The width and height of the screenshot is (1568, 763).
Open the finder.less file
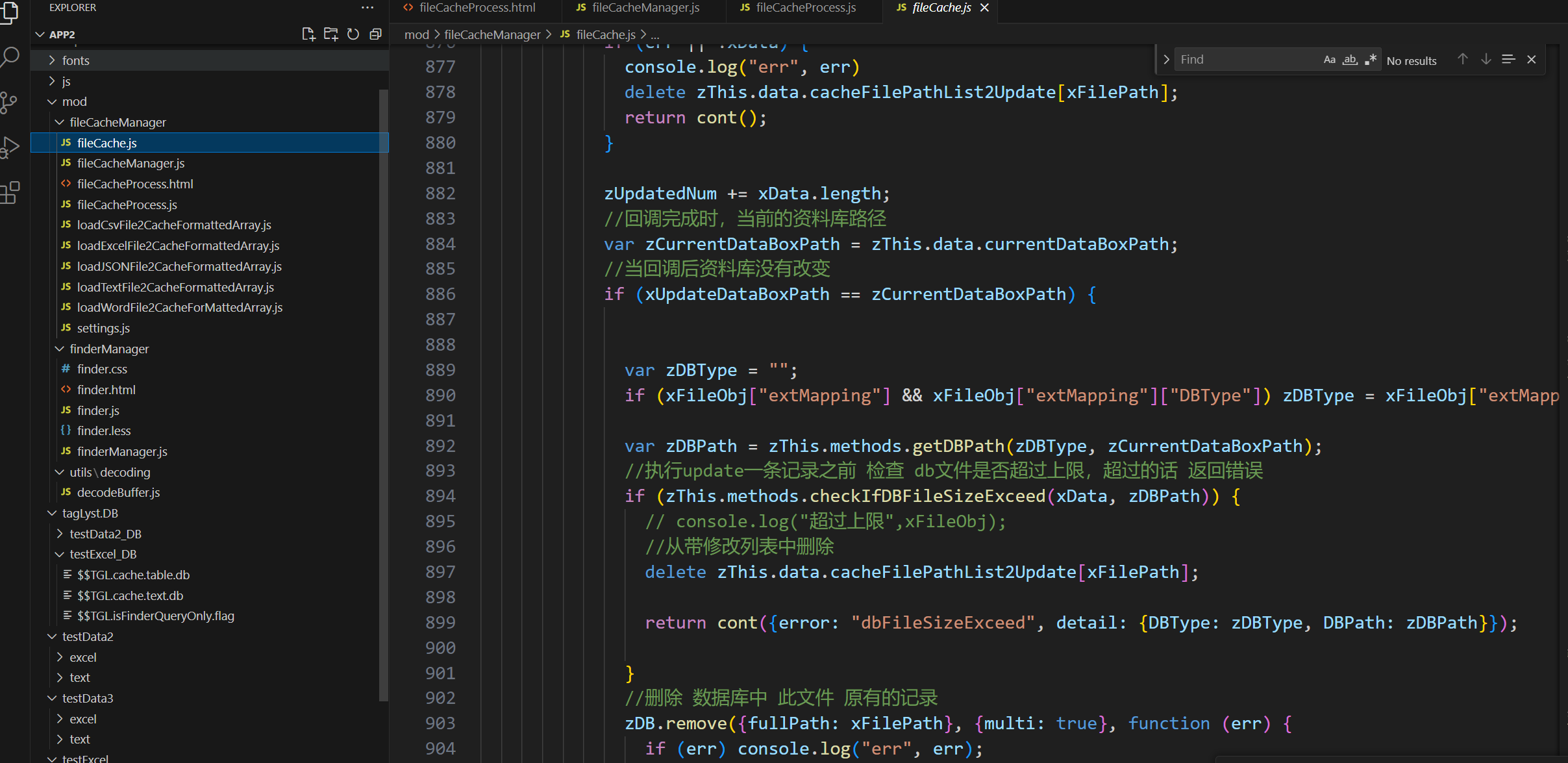coord(209,431)
